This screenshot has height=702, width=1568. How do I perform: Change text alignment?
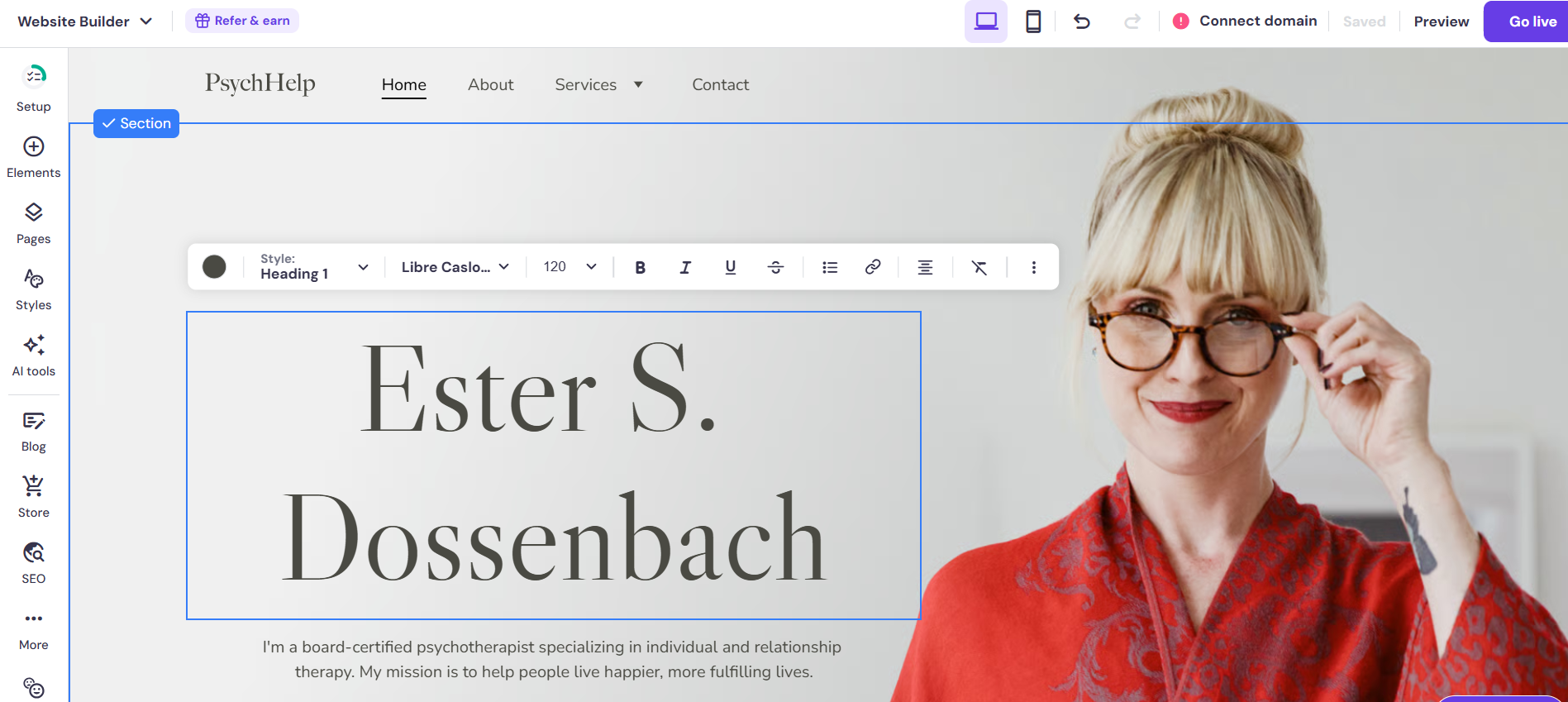925,267
